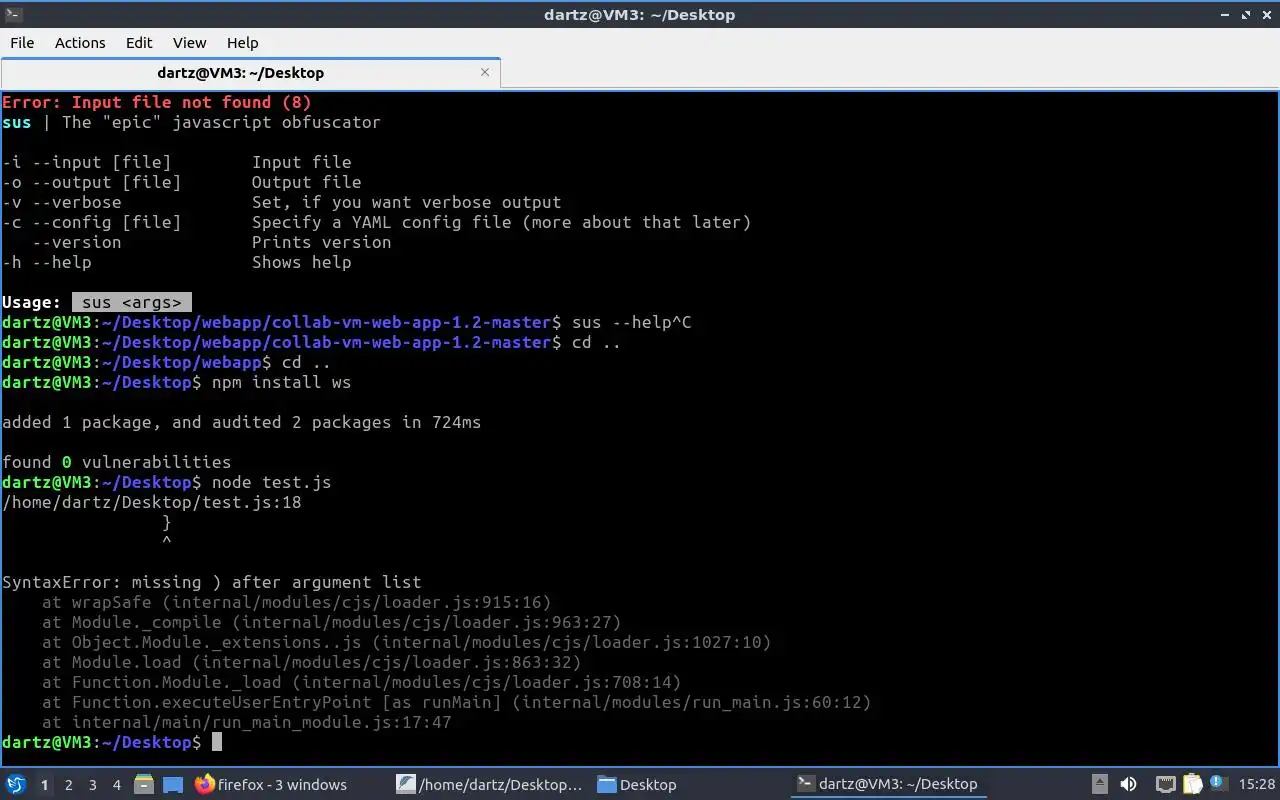Click the "at wrapSafe" stack trace line
1280x800 pixels.
tap(297, 602)
